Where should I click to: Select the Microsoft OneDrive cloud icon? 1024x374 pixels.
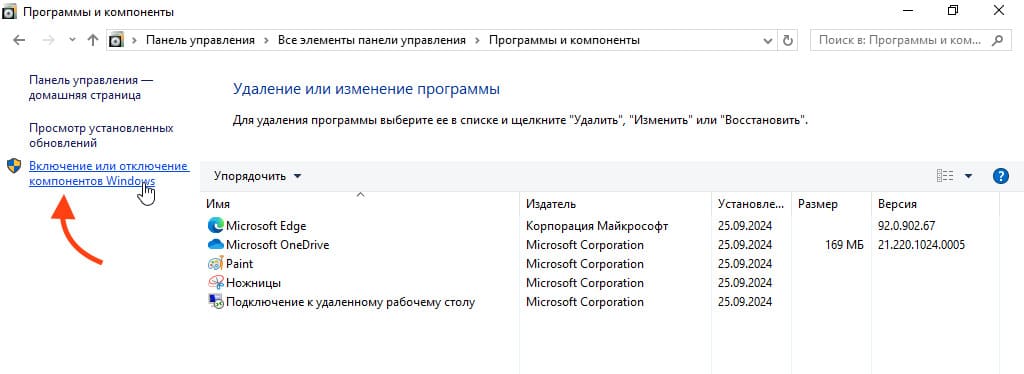click(x=215, y=245)
